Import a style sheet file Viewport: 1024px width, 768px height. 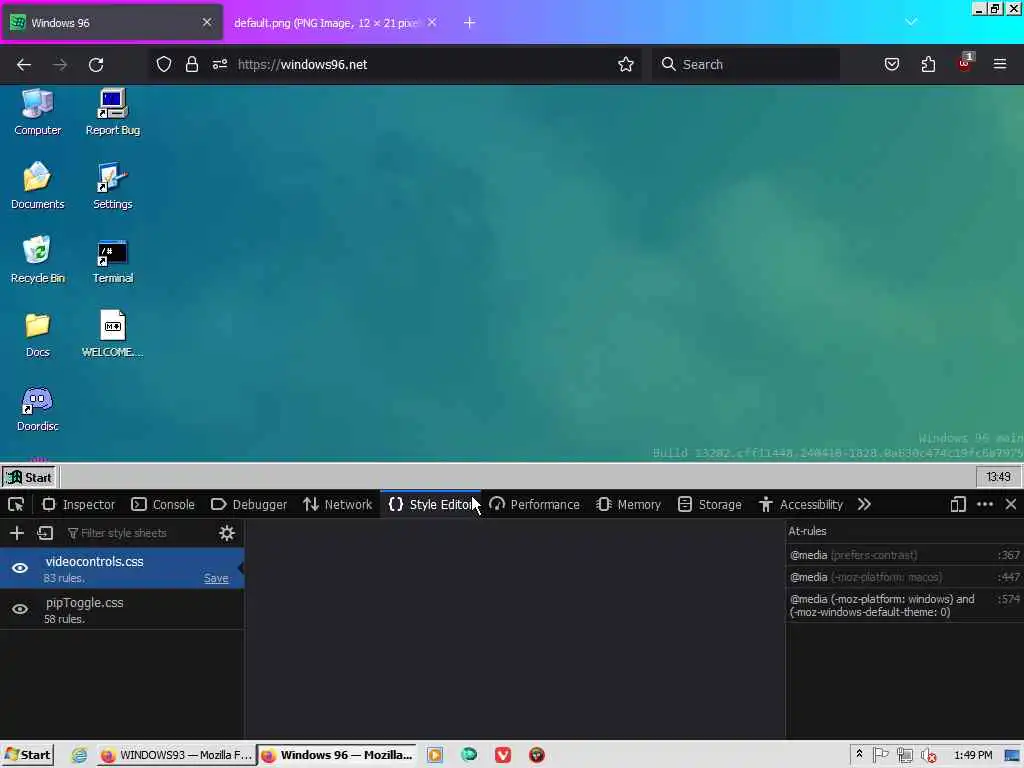click(x=45, y=534)
